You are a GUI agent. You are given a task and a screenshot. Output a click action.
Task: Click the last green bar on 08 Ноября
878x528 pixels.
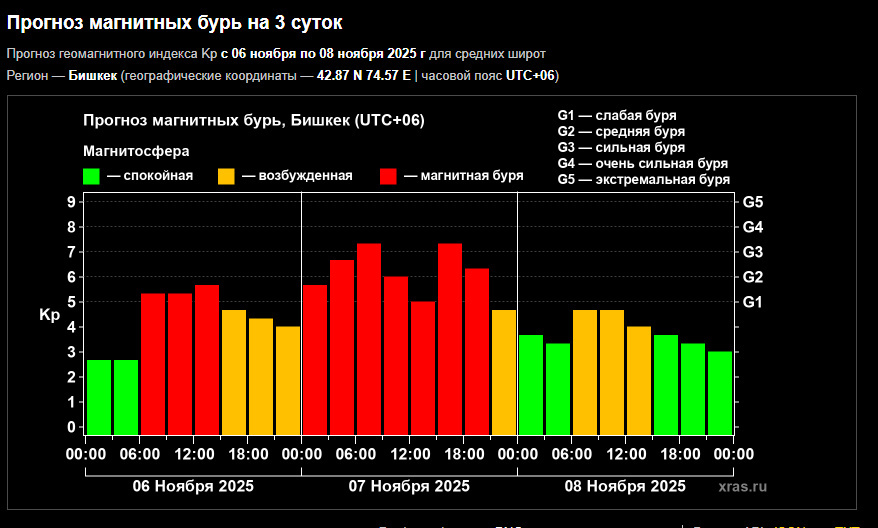pos(720,392)
